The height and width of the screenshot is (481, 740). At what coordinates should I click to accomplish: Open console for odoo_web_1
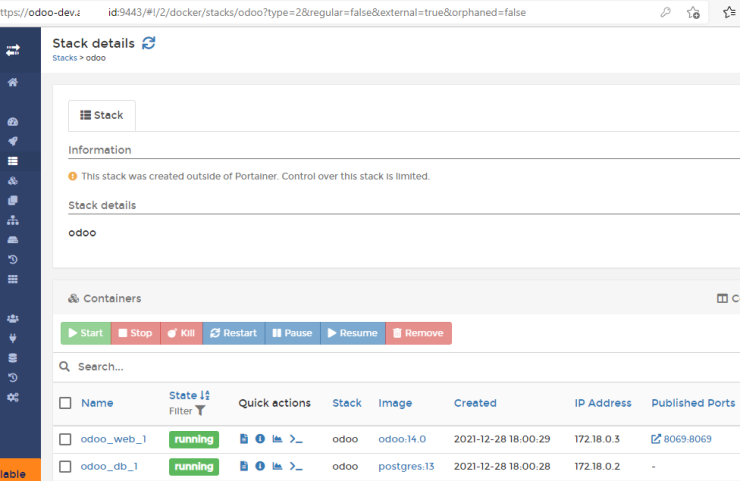(x=296, y=439)
